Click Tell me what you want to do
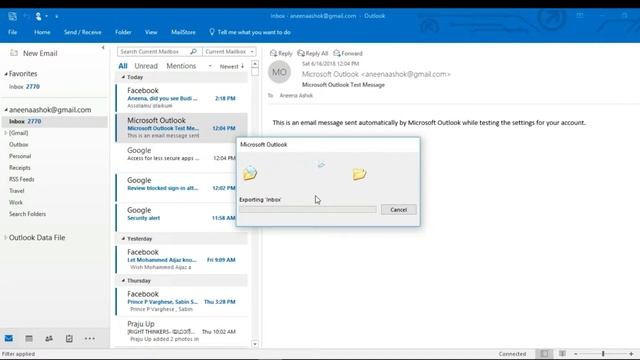 click(x=254, y=32)
